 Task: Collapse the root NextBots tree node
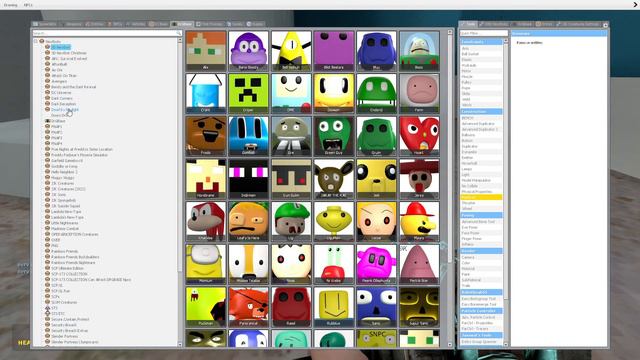click(36, 41)
